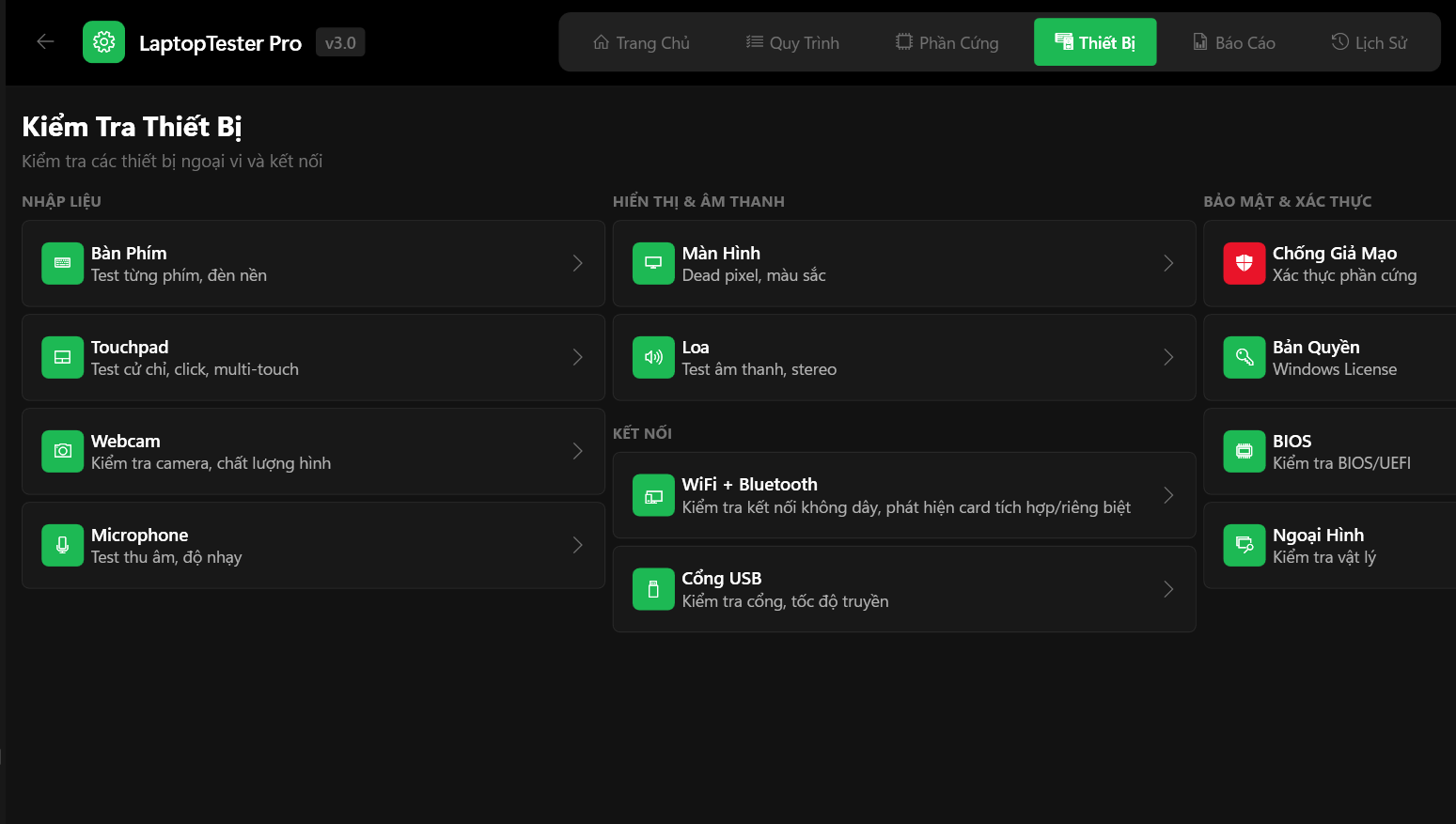Click the Microphone icon
The height and width of the screenshot is (824, 1456).
62,545
